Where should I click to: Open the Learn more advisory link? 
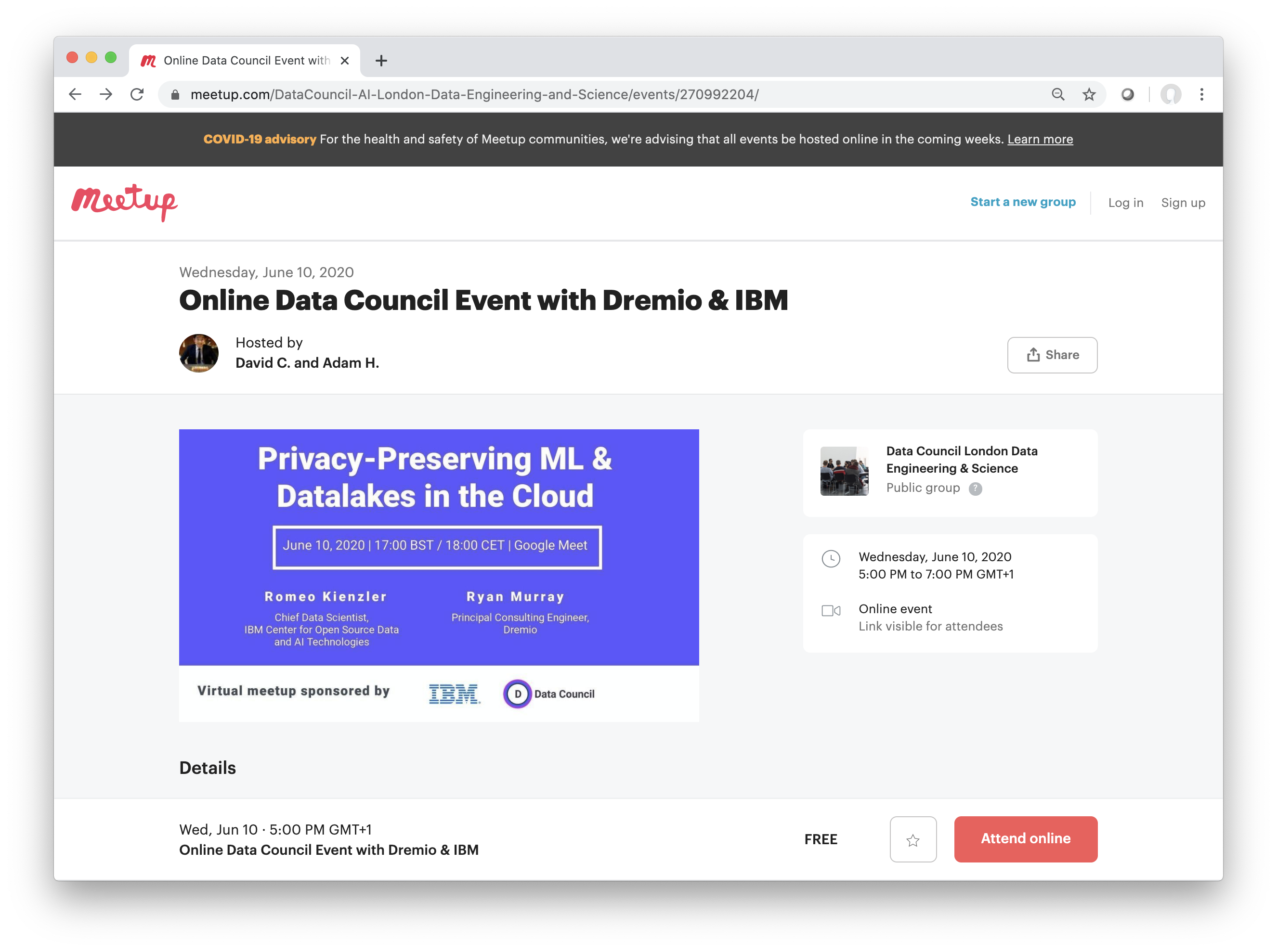pyautogui.click(x=1040, y=139)
